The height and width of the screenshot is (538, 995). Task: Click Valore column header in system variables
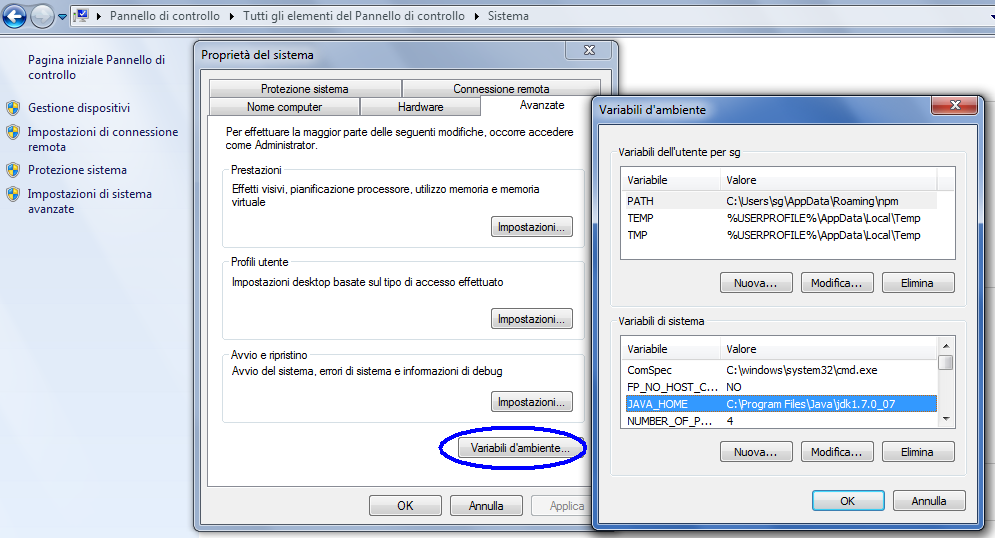pos(829,349)
